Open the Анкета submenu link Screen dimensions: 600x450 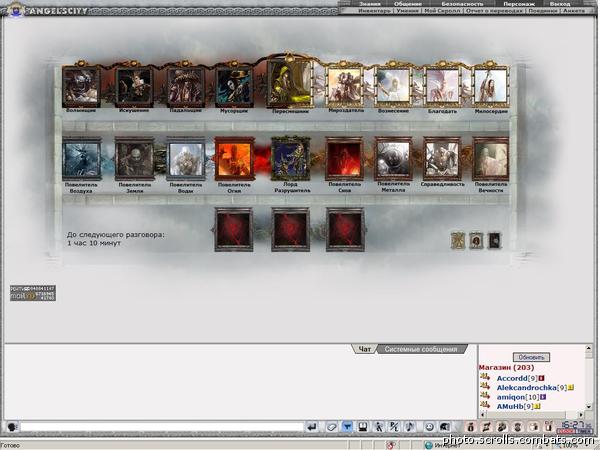point(574,11)
